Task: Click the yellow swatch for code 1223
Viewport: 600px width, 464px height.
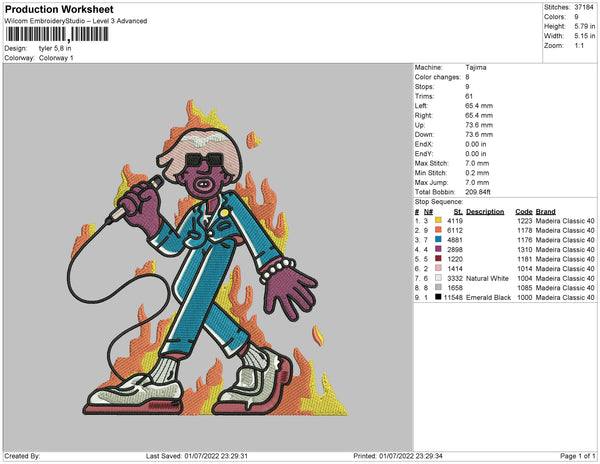Action: (439, 220)
